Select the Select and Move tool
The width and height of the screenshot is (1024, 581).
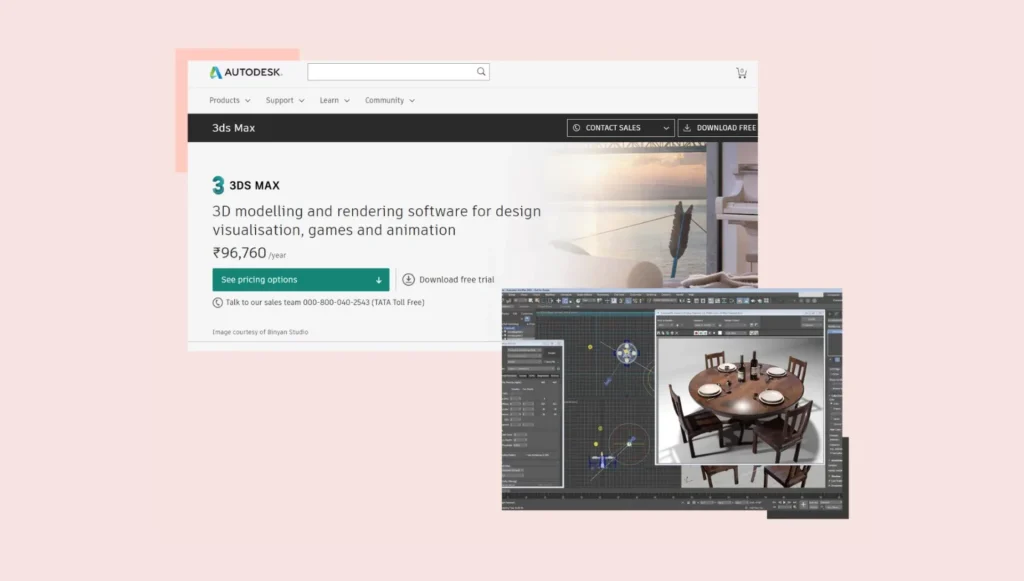558,300
